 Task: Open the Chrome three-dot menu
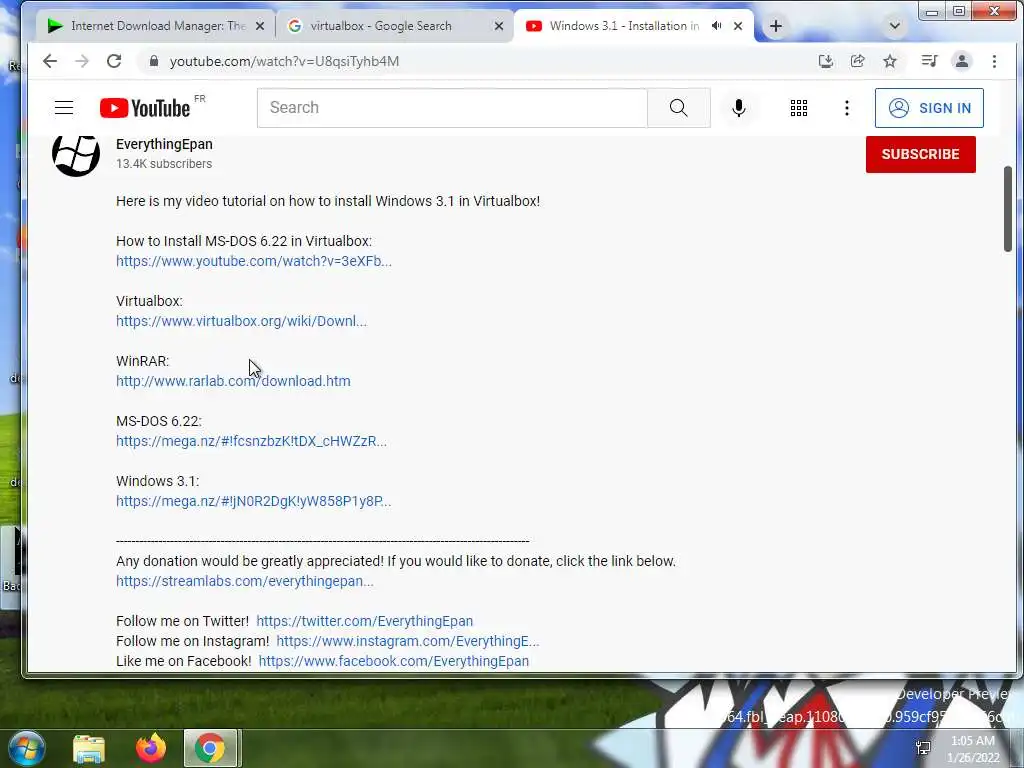(x=994, y=61)
